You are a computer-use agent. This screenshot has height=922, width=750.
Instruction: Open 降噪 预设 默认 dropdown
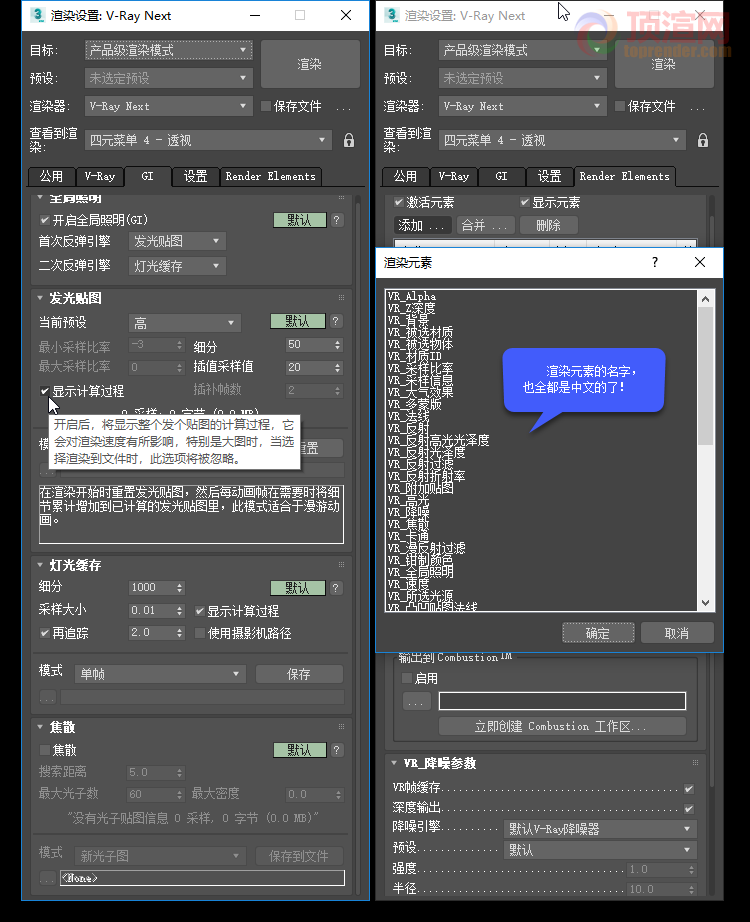click(601, 850)
